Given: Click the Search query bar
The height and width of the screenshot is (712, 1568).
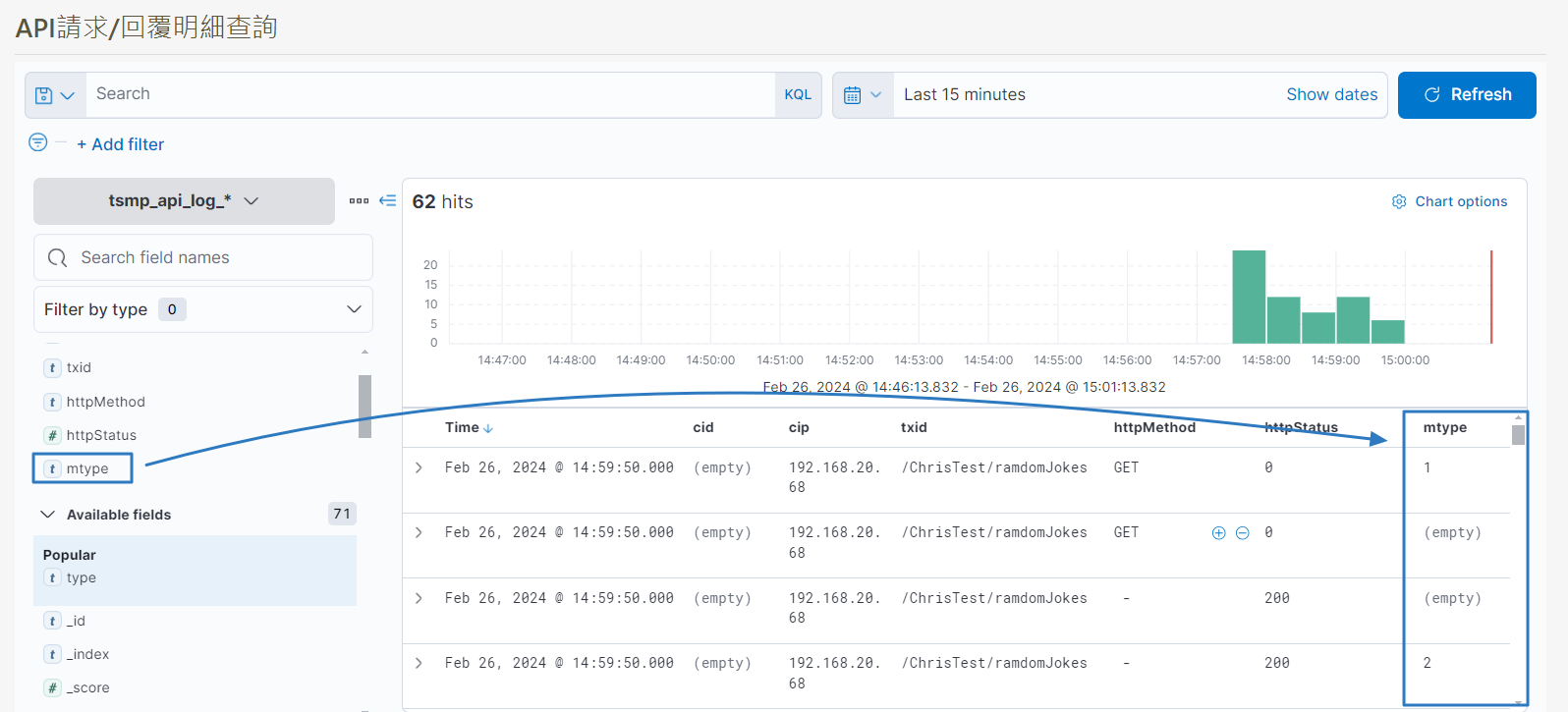Looking at the screenshot, I should click(430, 95).
